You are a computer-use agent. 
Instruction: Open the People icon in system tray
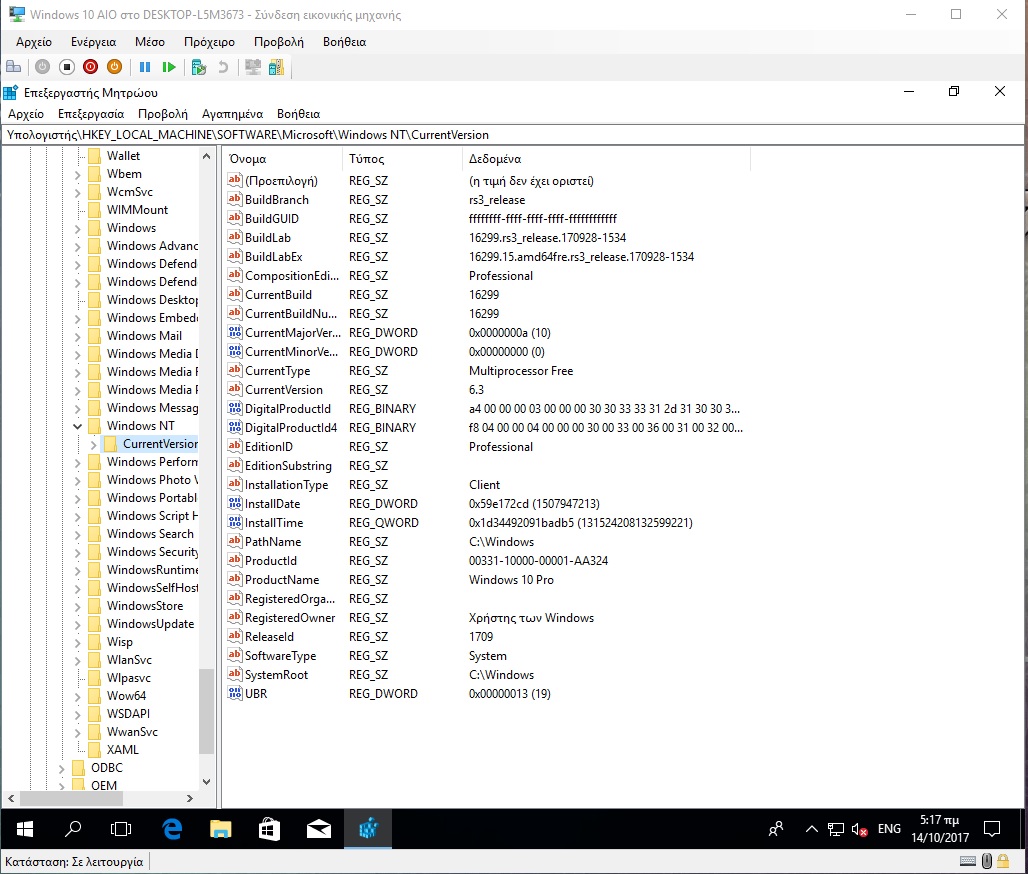pyautogui.click(x=776, y=829)
